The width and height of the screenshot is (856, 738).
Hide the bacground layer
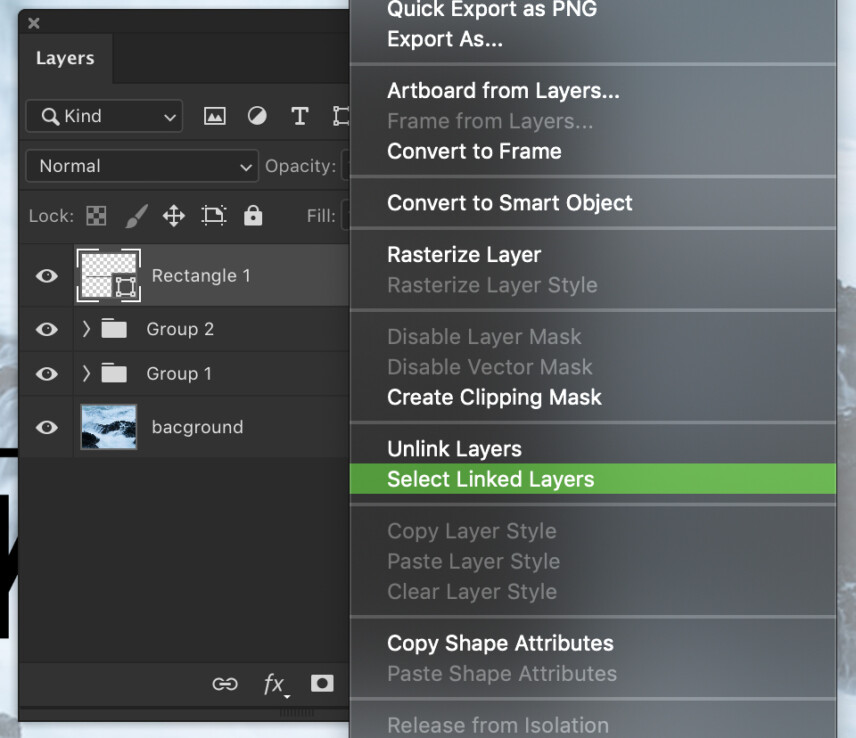pos(46,427)
